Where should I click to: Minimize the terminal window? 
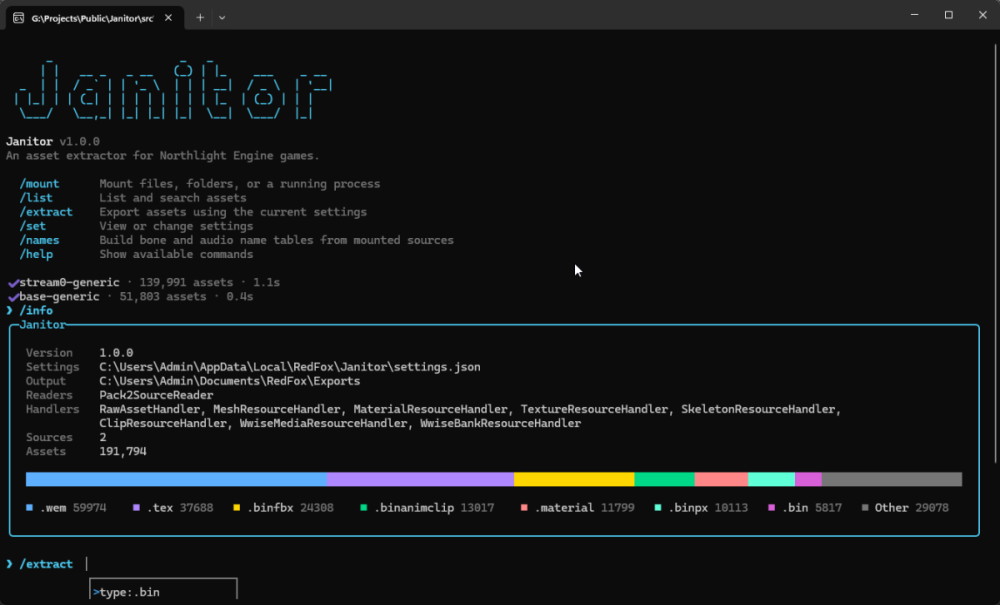coord(915,15)
